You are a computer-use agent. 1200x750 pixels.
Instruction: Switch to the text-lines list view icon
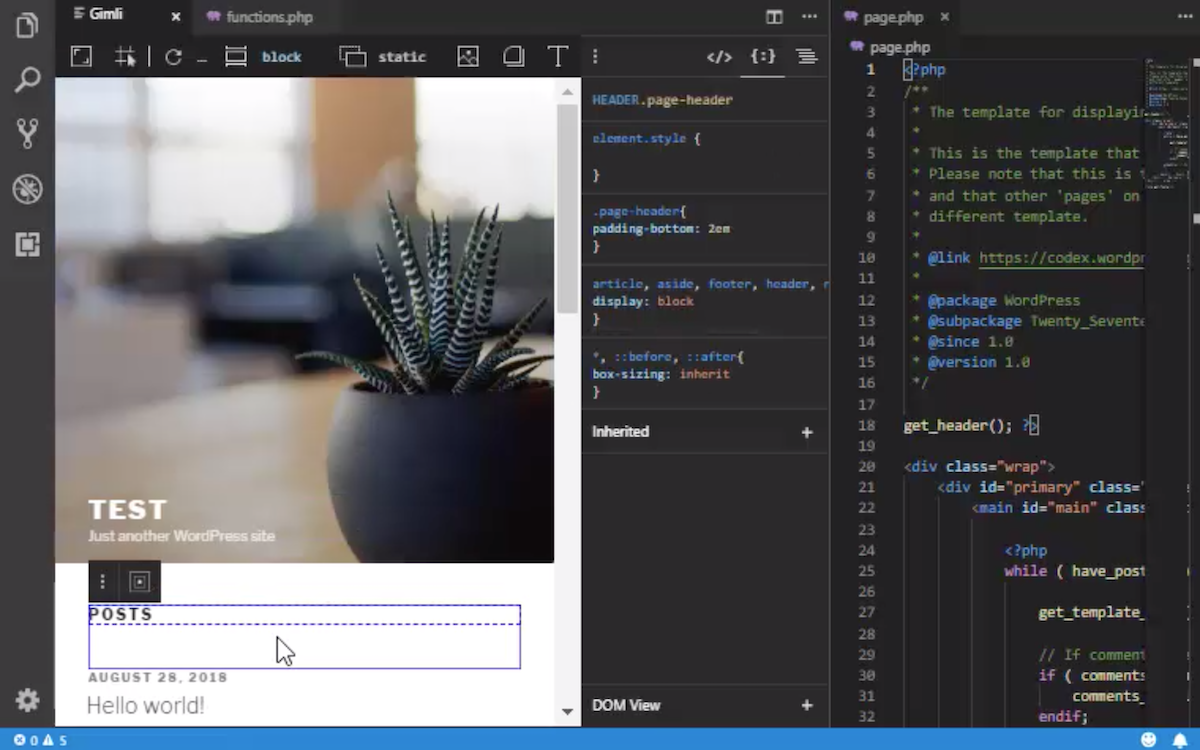coord(806,57)
